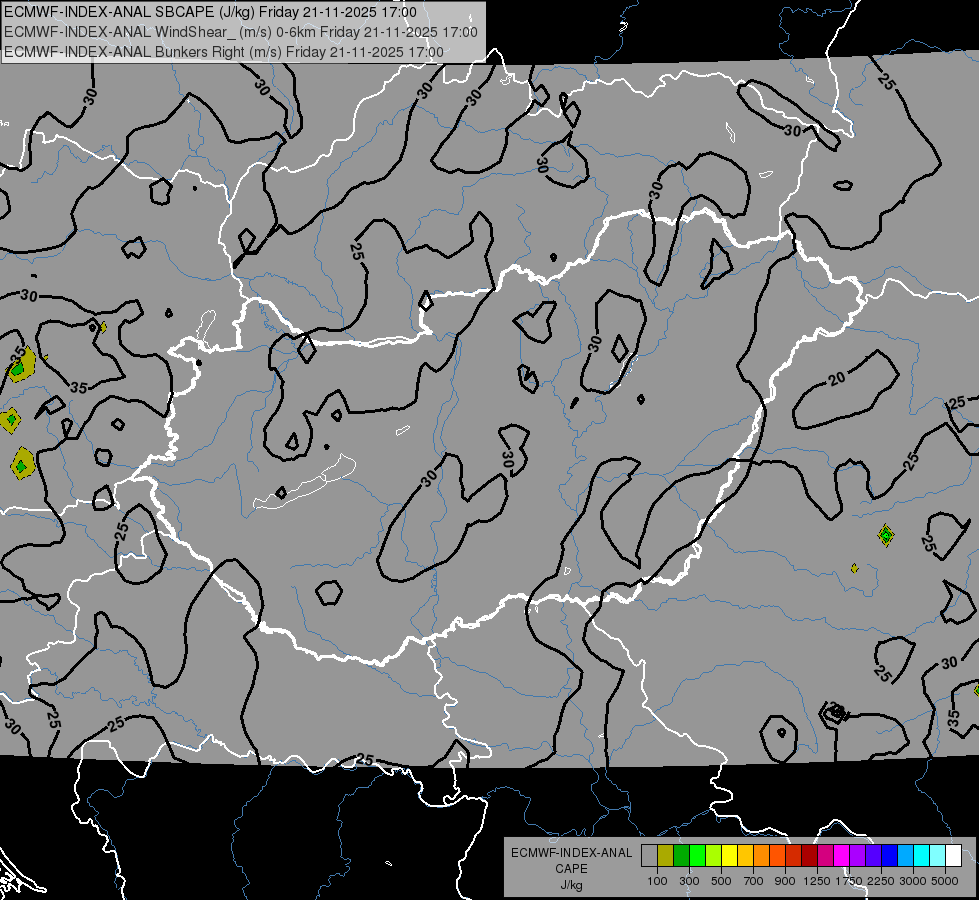Click the 2250 legend value
Screen dimensions: 979x900
coord(881,881)
